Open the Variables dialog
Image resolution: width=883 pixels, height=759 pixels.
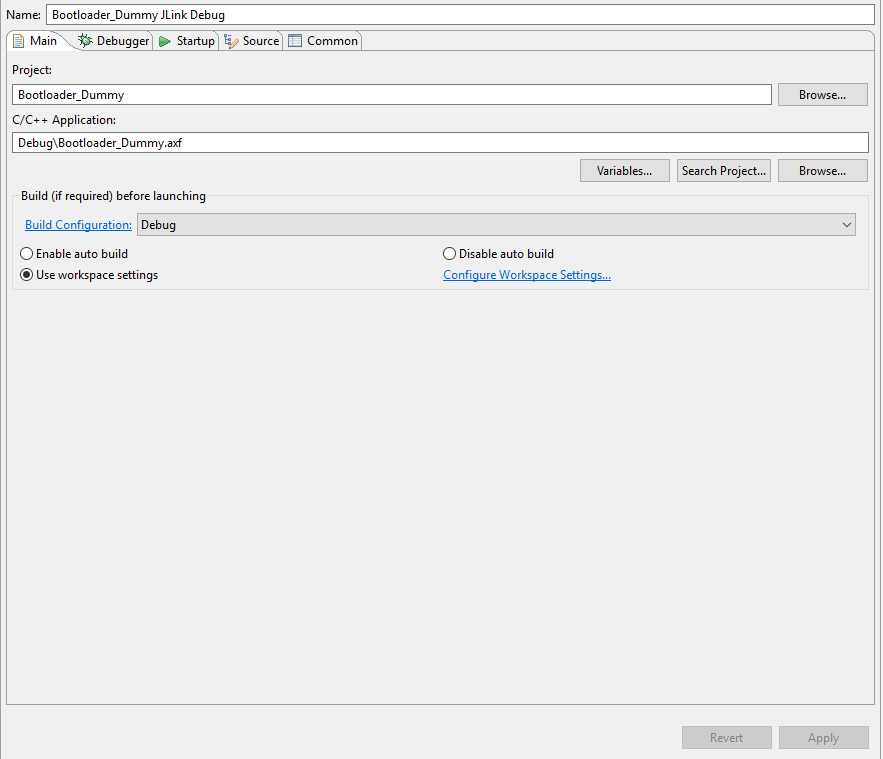pyautogui.click(x=625, y=171)
